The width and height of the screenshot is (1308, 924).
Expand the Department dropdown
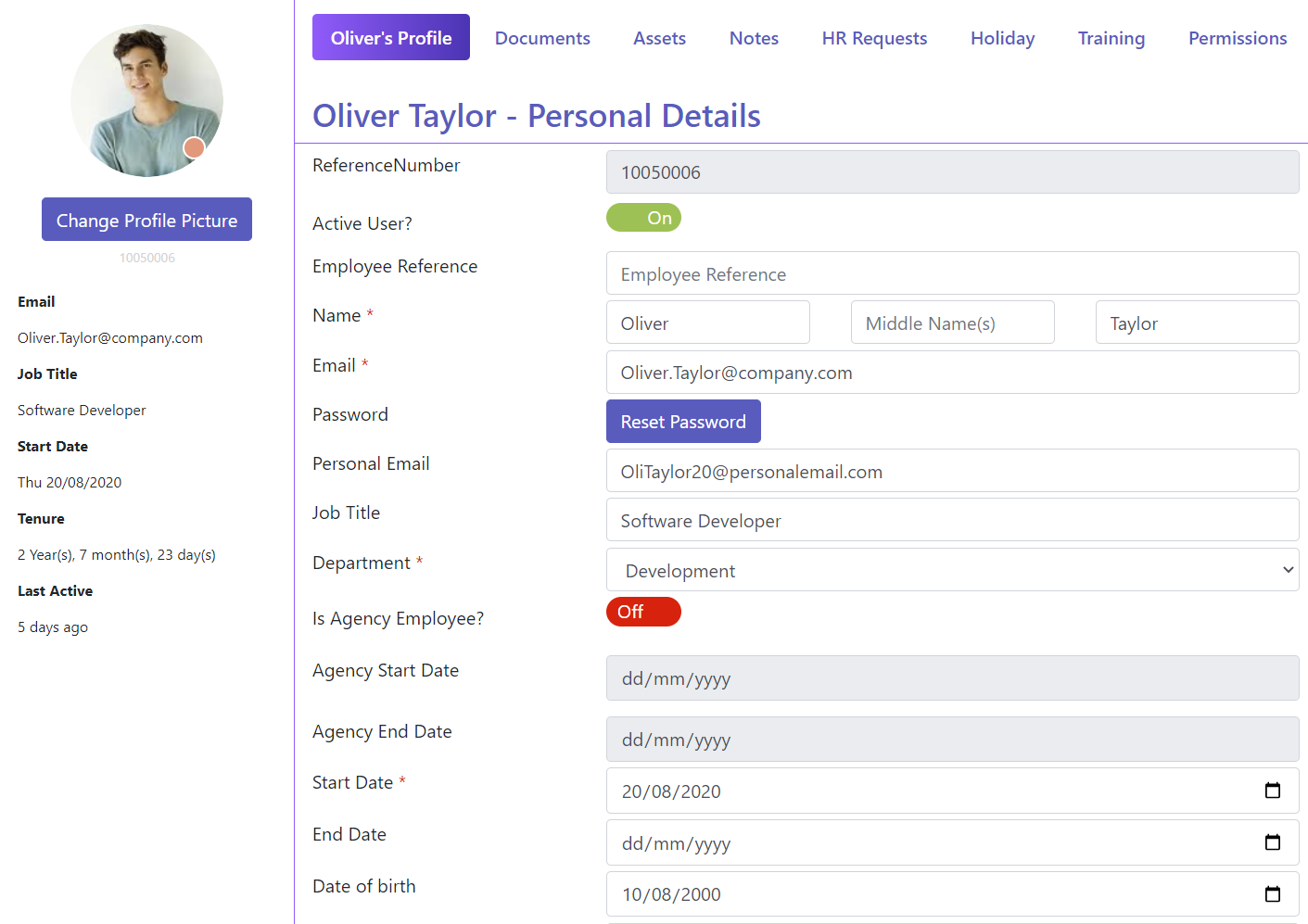pyautogui.click(x=952, y=570)
